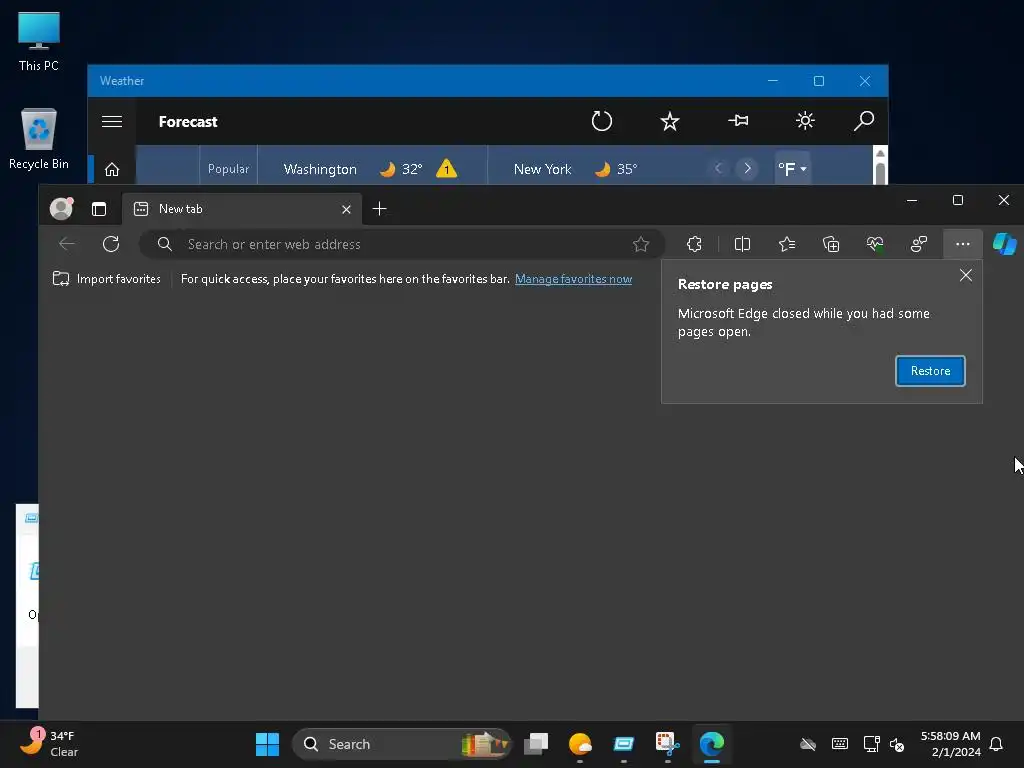Open search in the Weather app
Image resolution: width=1024 pixels, height=768 pixels.
(864, 121)
